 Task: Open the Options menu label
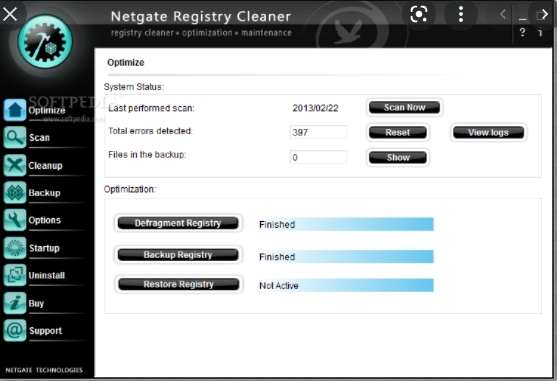pos(45,220)
